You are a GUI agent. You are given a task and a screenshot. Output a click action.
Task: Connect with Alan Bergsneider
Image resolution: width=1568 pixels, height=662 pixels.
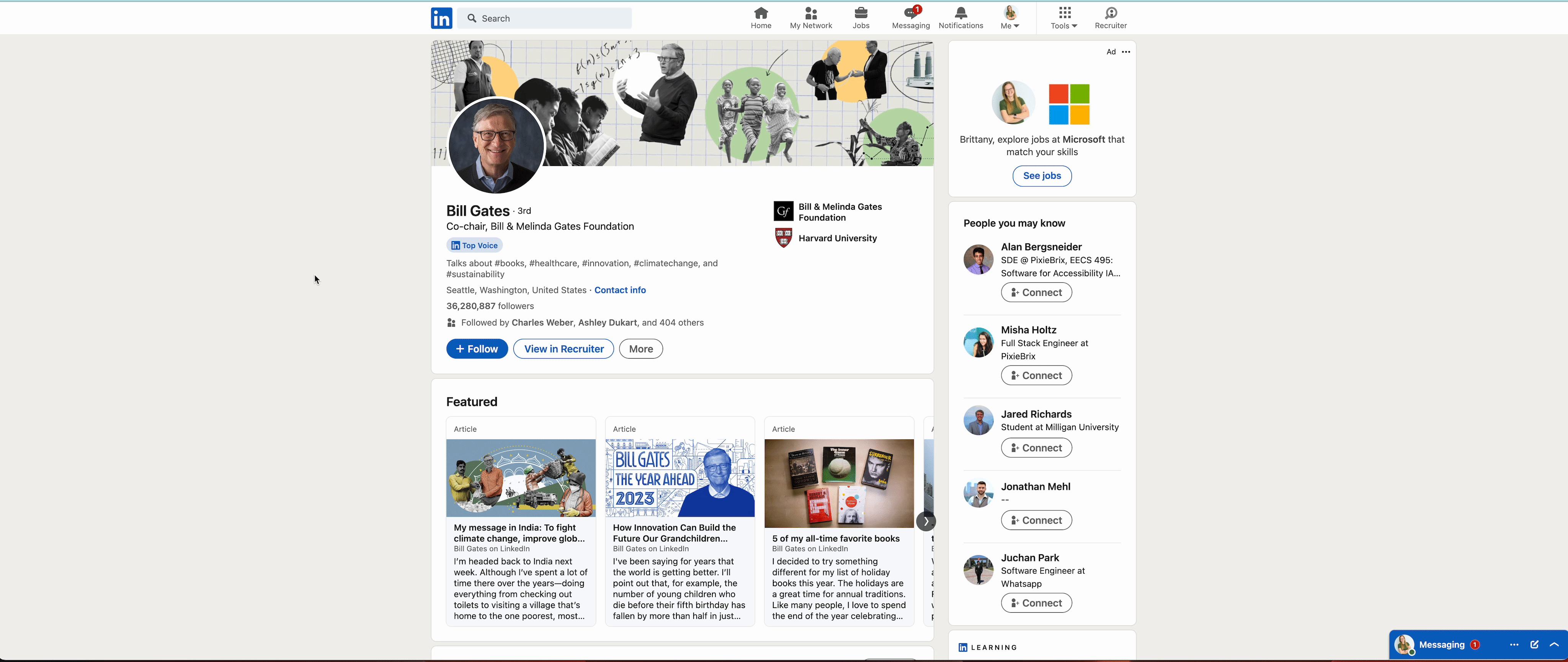tap(1036, 293)
